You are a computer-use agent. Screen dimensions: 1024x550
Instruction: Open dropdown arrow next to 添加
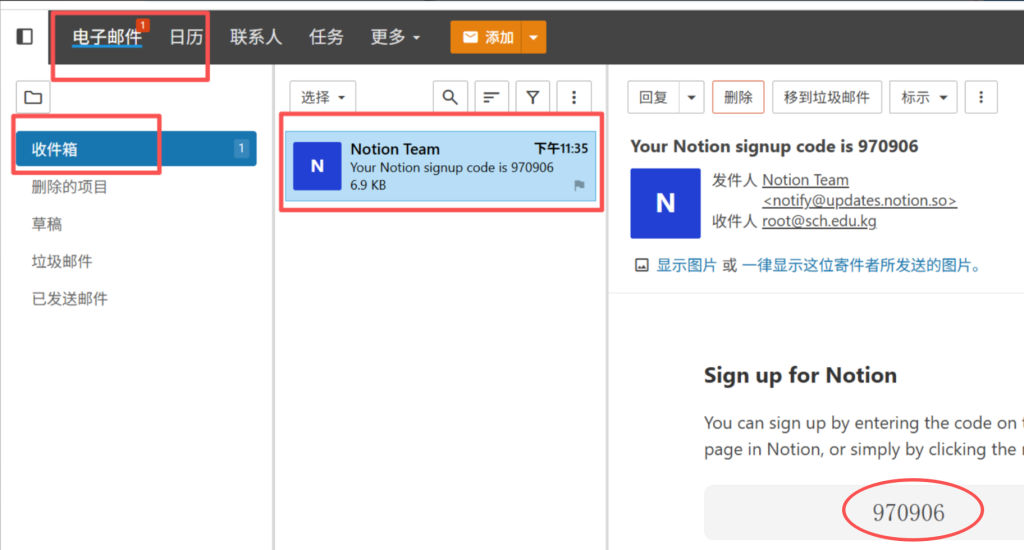[534, 37]
